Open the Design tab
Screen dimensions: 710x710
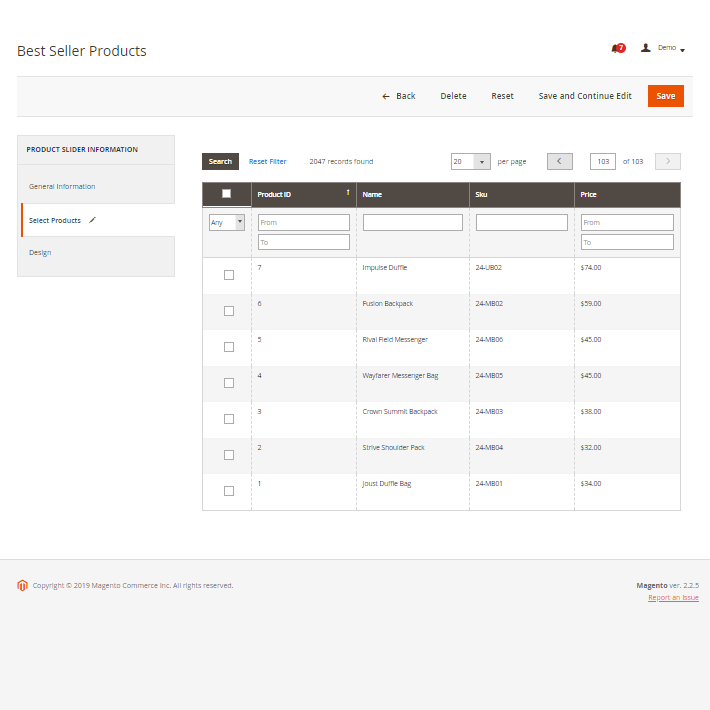tap(40, 252)
